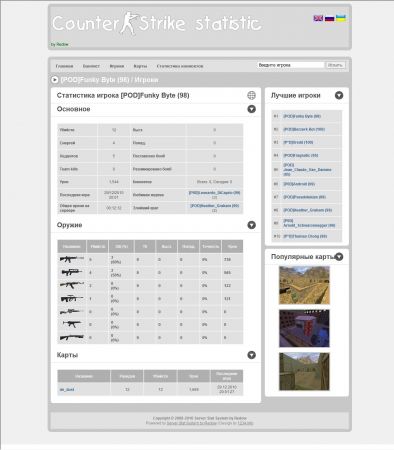394x450 pixels.
Task: Open the night map thumbnail with the red-striped building
Action: pyautogui.click(x=304, y=328)
